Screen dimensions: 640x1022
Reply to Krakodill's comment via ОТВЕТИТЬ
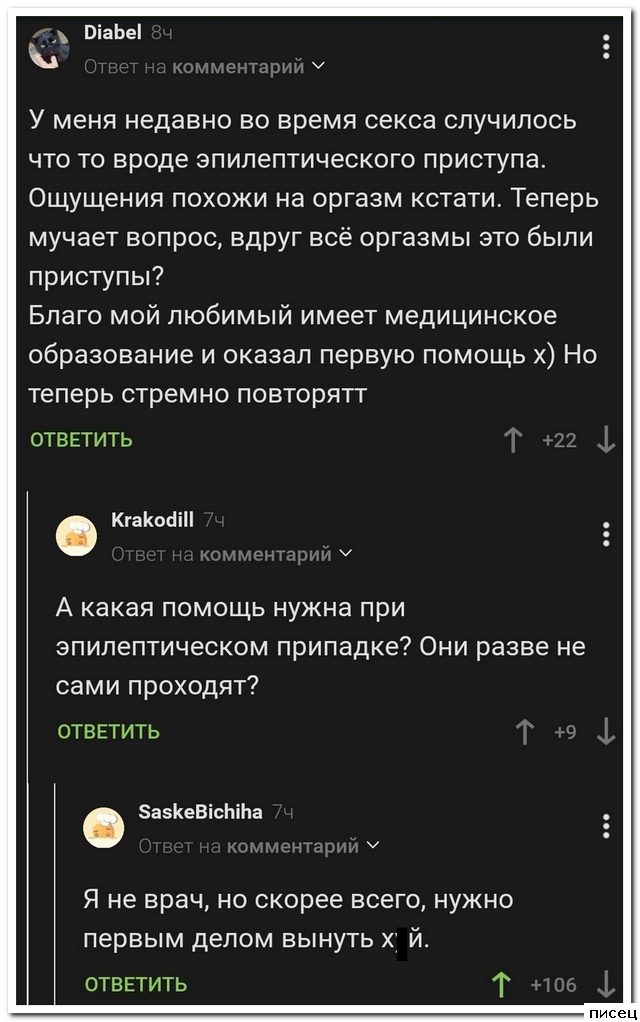tap(108, 732)
